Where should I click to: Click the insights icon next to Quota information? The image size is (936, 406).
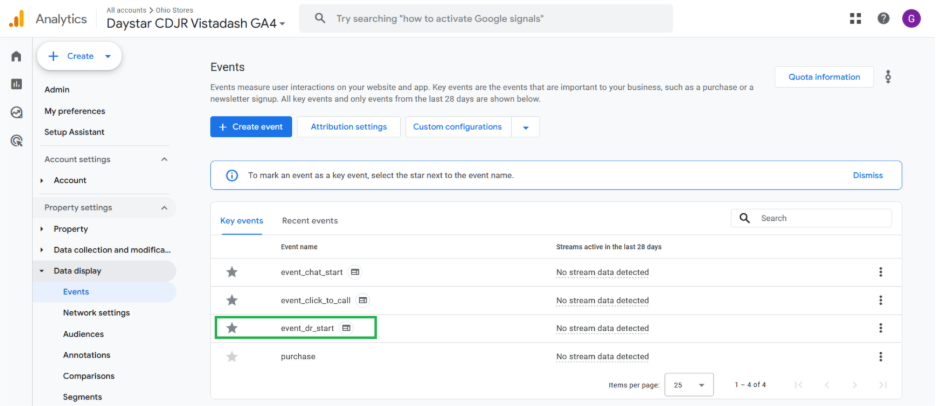point(888,77)
